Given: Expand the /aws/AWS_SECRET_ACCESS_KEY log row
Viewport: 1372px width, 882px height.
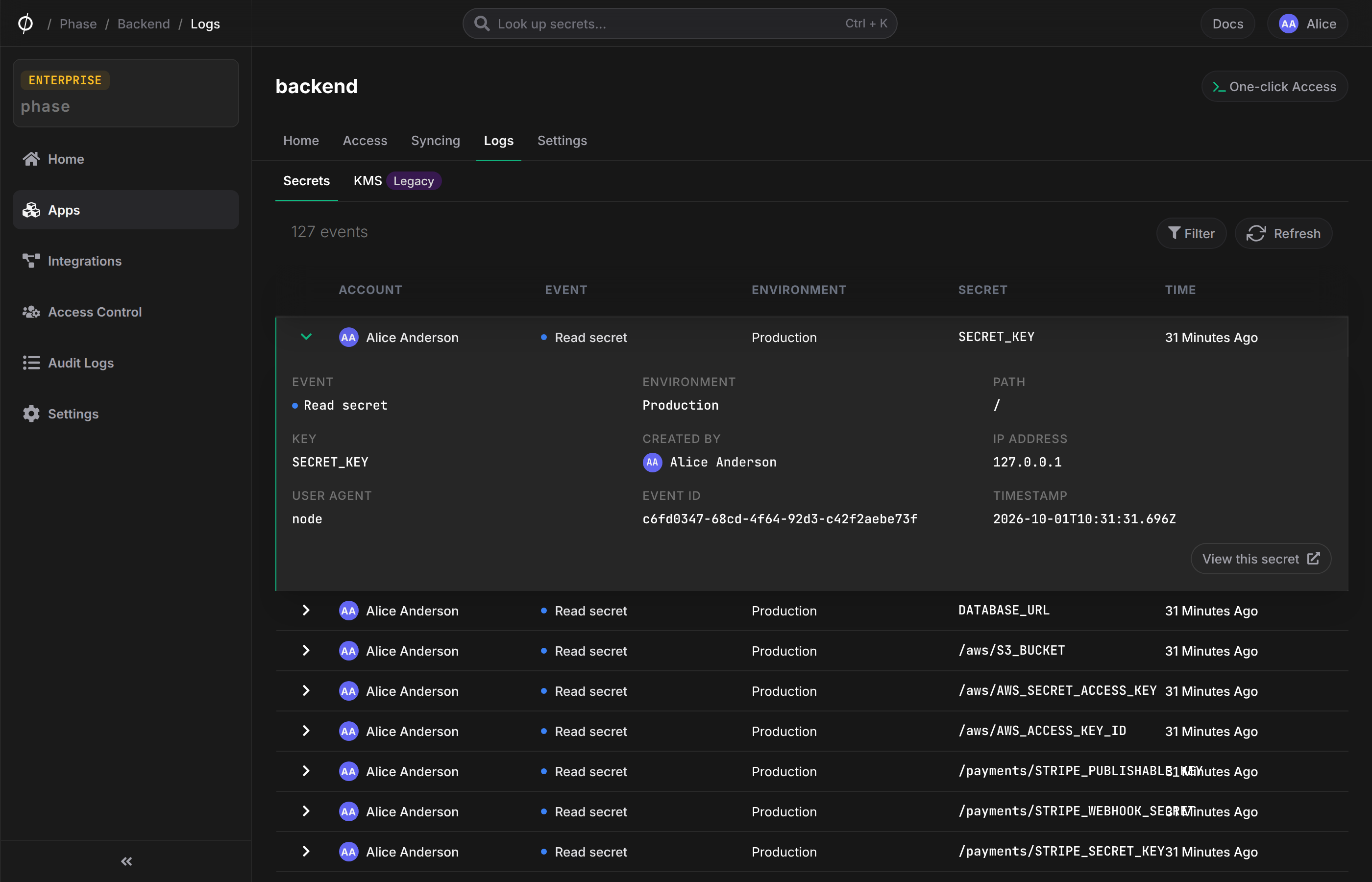Looking at the screenshot, I should (306, 691).
